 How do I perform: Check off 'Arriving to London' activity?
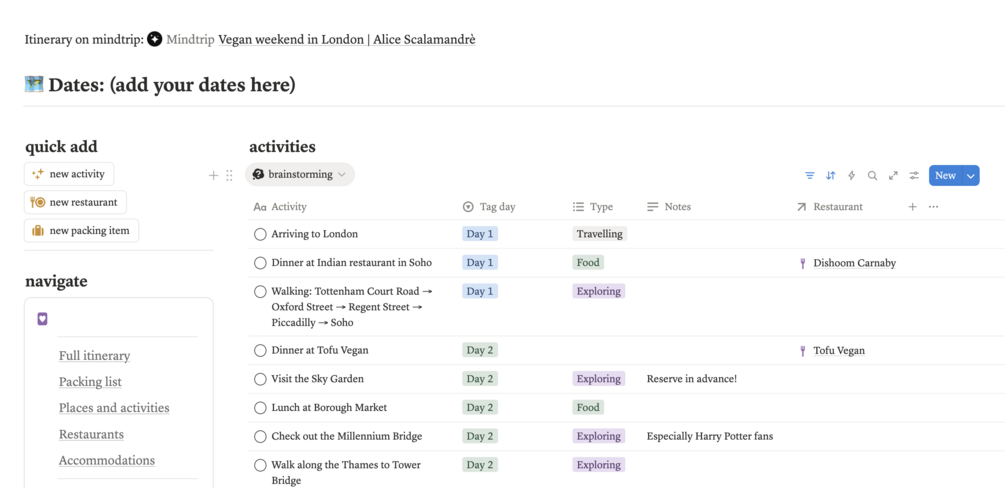click(x=260, y=234)
